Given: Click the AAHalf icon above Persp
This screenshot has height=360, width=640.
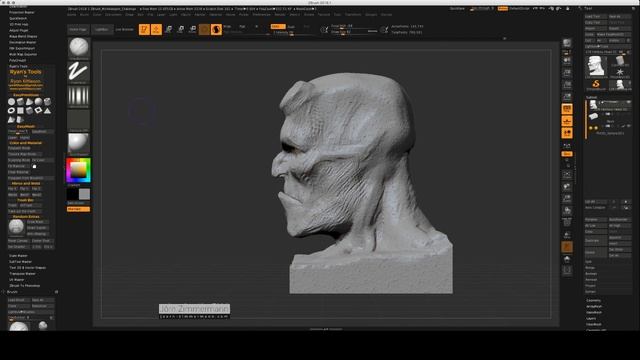Looking at the screenshot, I should click(567, 97).
